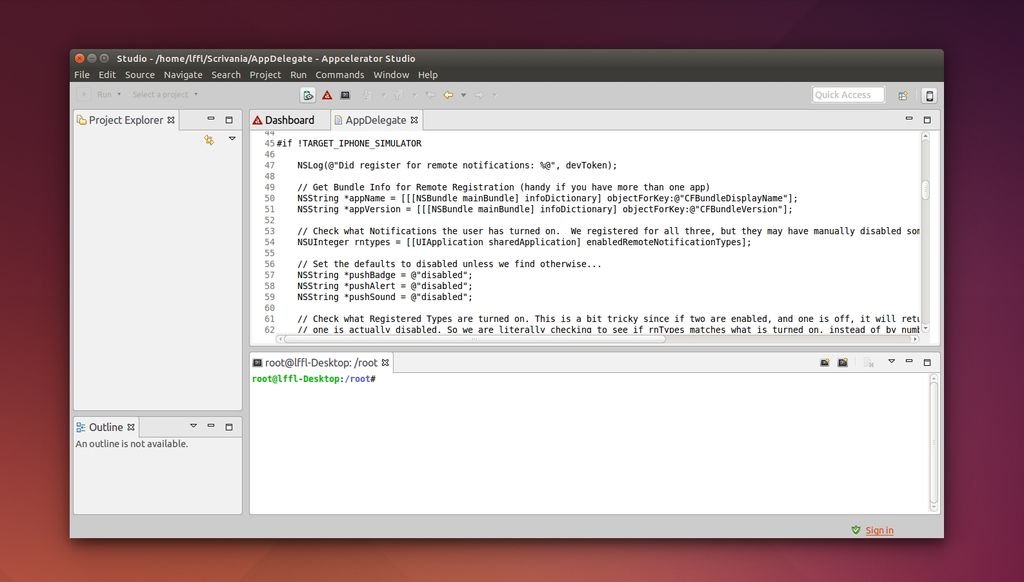Open a terminal from the main toolbar

[x=345, y=95]
